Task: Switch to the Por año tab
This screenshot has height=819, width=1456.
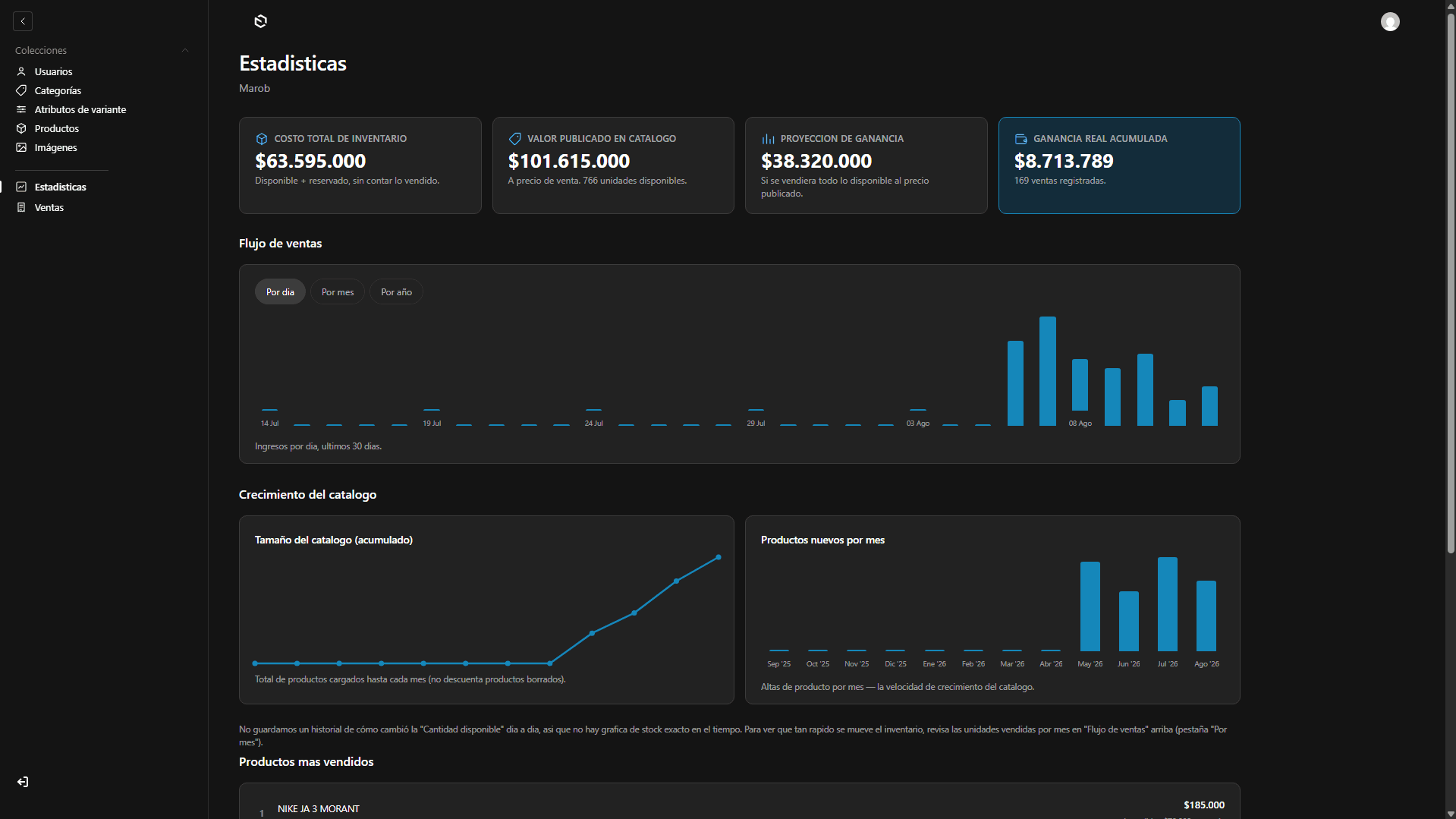Action: click(x=396, y=292)
